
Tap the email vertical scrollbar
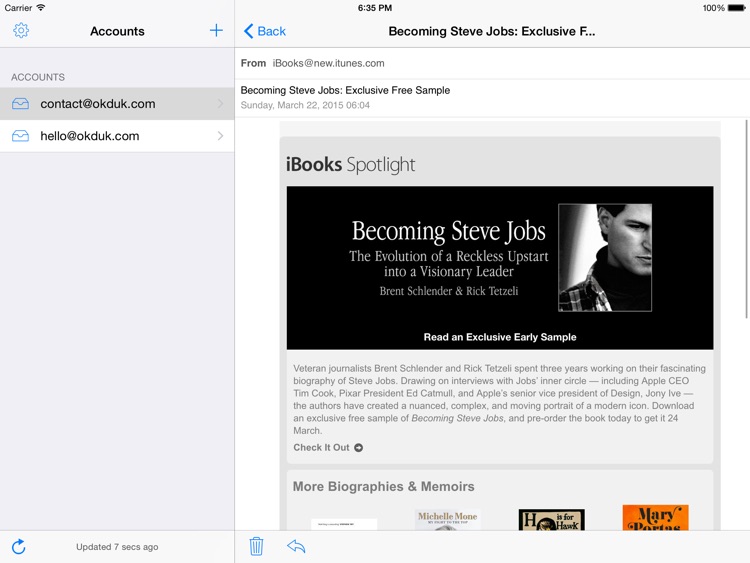tap(746, 219)
